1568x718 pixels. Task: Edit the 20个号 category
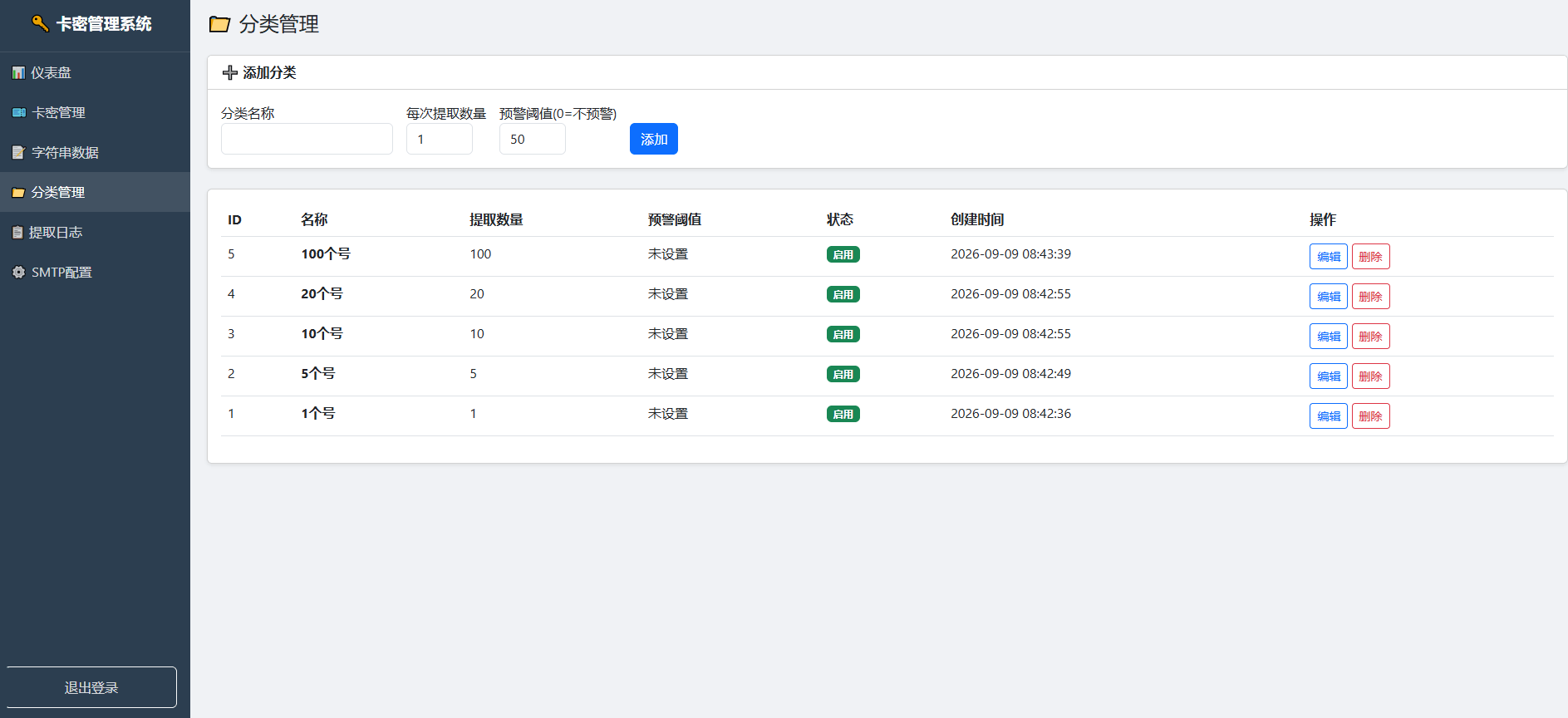point(1329,297)
